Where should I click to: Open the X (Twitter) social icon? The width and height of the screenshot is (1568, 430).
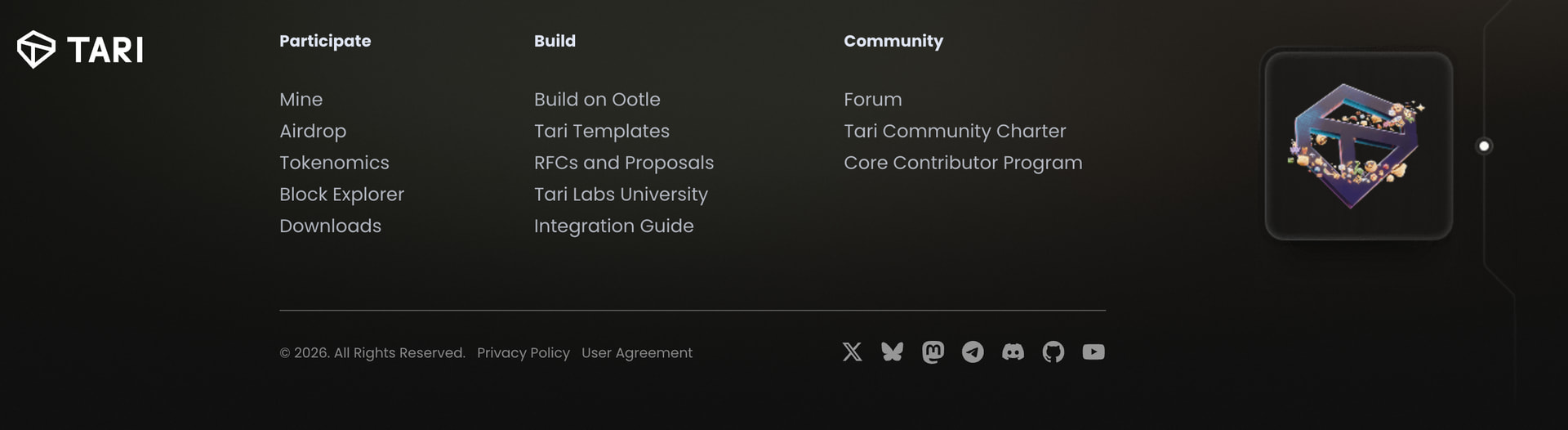[x=852, y=352]
